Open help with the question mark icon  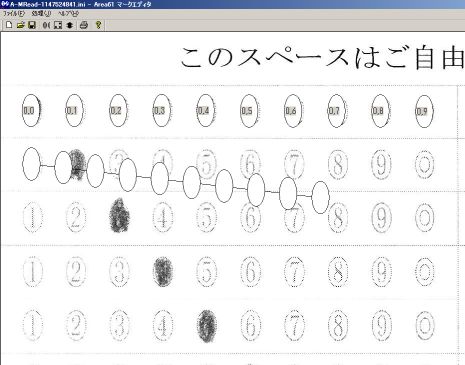(98, 25)
